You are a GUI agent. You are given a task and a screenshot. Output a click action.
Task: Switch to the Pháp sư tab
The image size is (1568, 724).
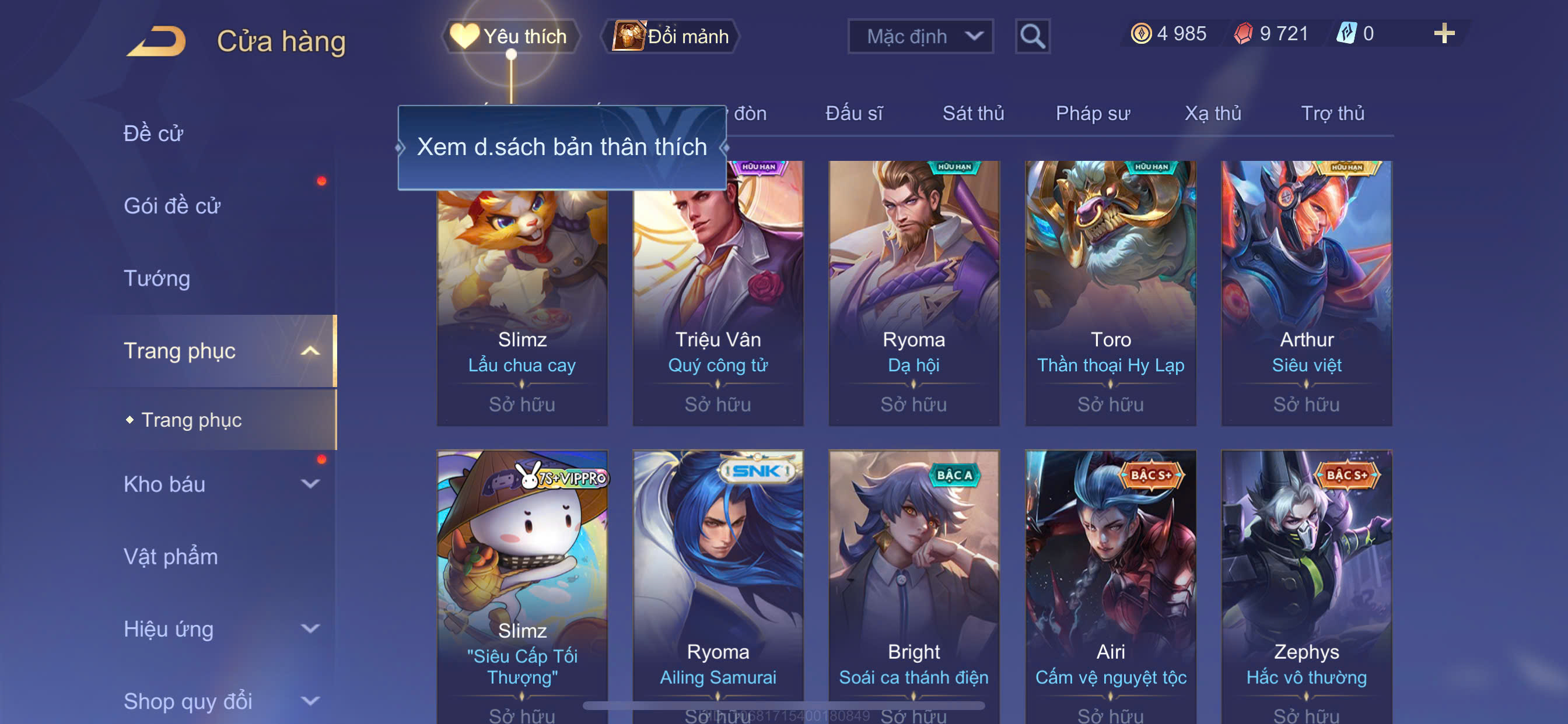[x=1093, y=114]
